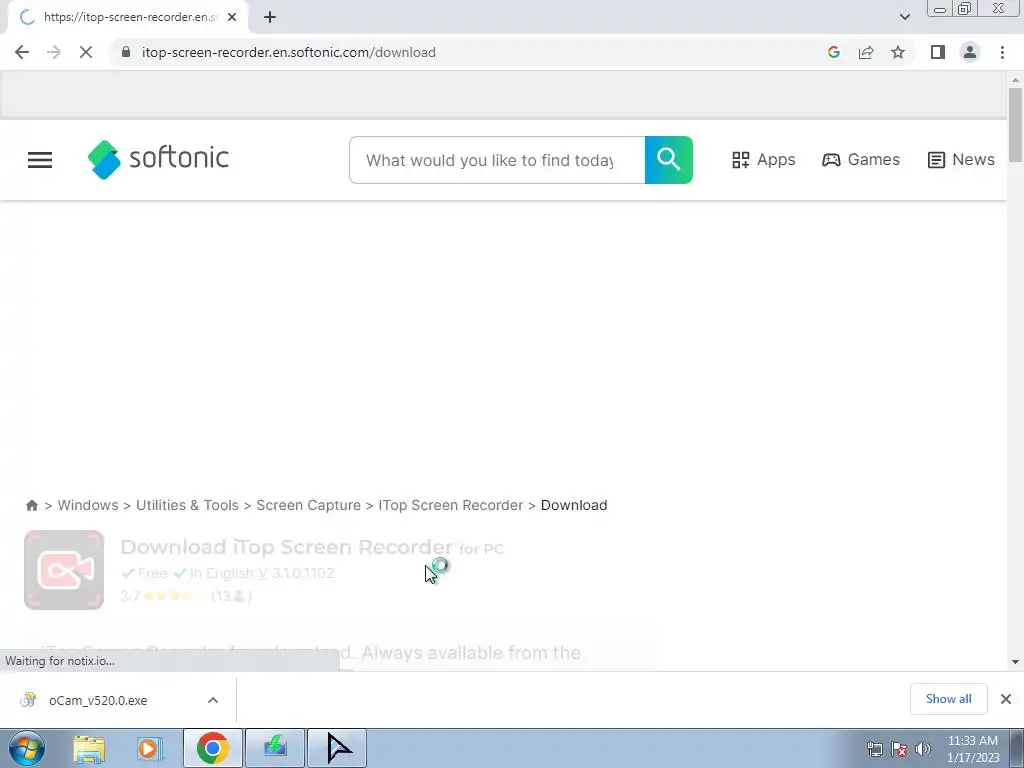Open the Windows Start menu

coord(27,748)
